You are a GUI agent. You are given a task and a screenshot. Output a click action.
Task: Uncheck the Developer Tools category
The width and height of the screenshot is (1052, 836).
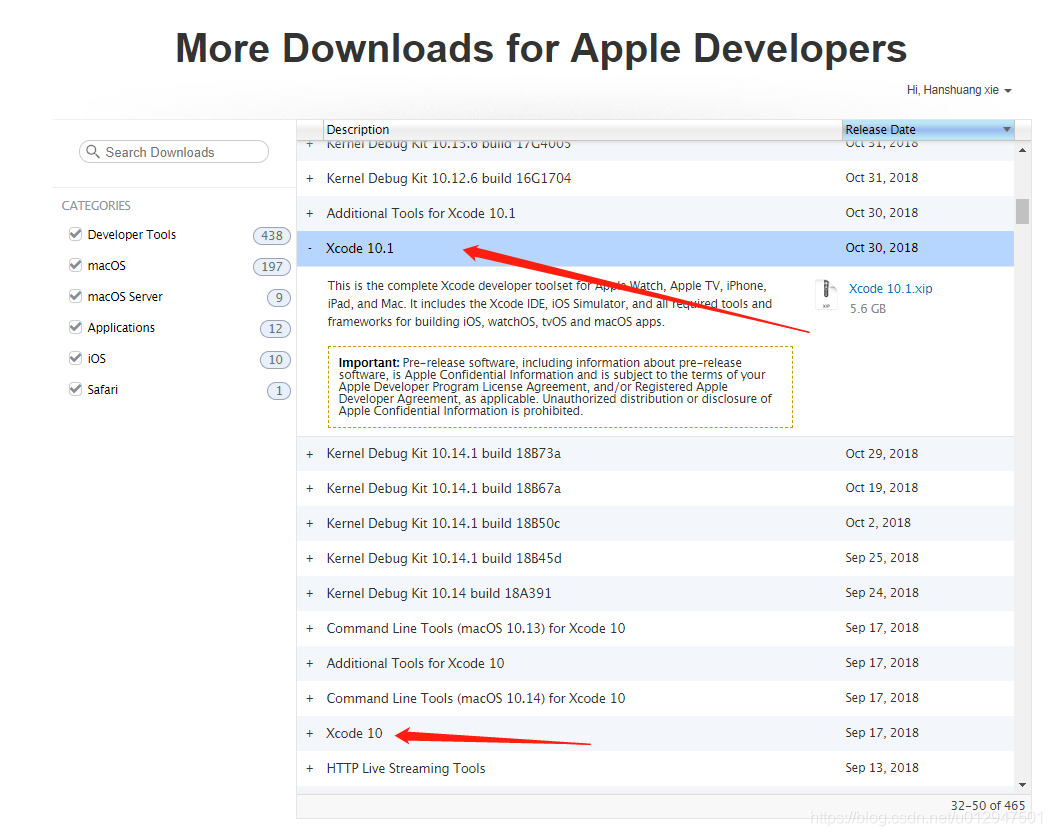(75, 233)
